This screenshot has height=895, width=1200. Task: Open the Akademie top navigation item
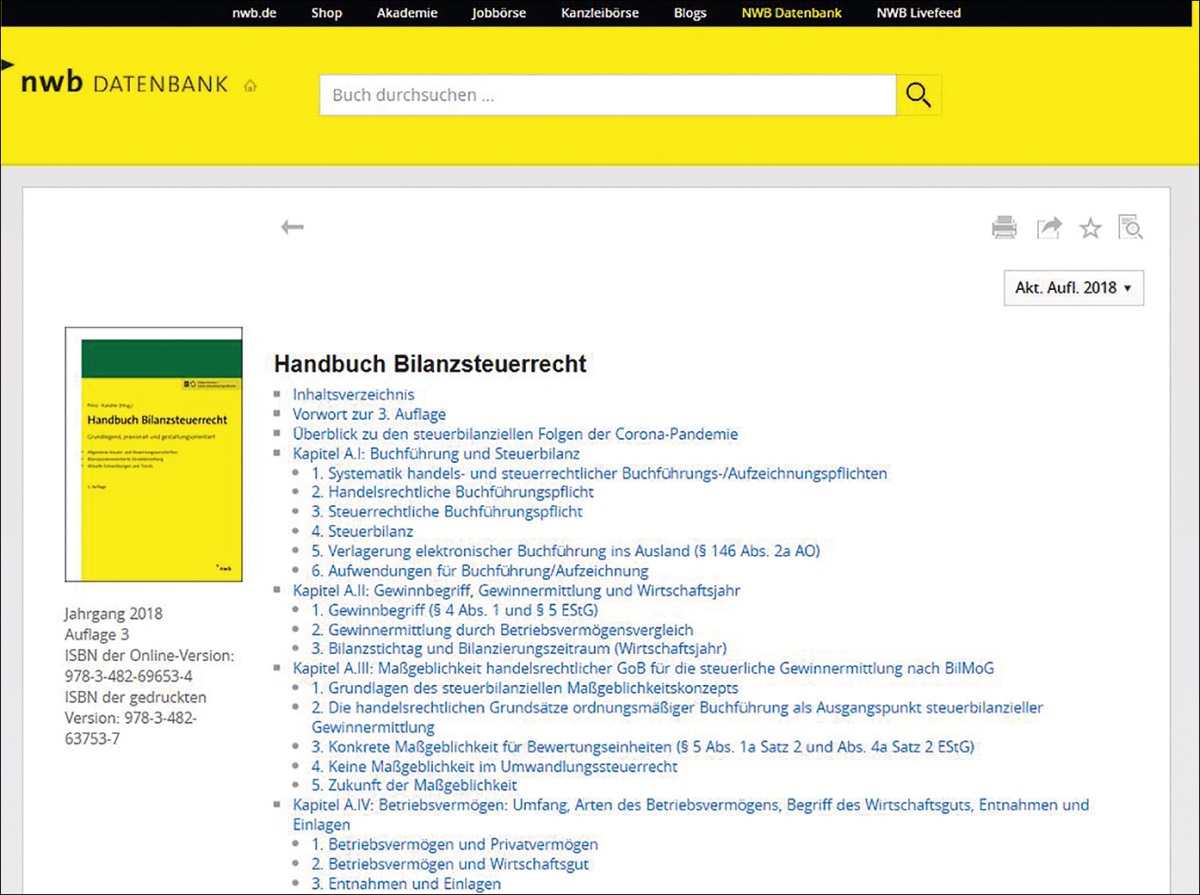coord(407,13)
